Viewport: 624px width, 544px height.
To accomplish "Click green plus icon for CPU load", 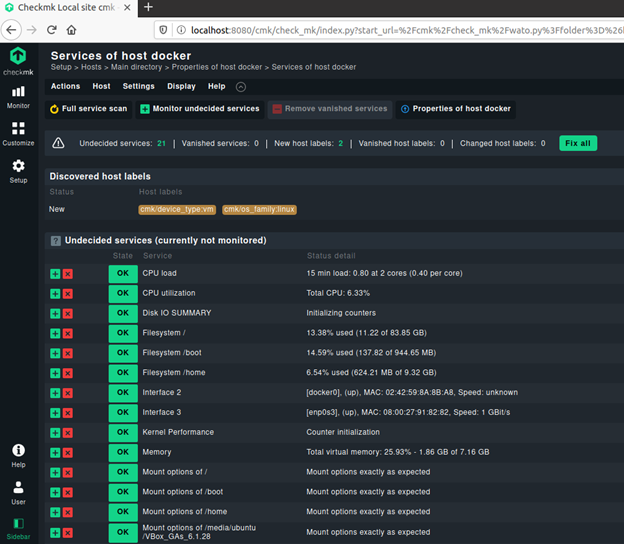I will [x=55, y=273].
